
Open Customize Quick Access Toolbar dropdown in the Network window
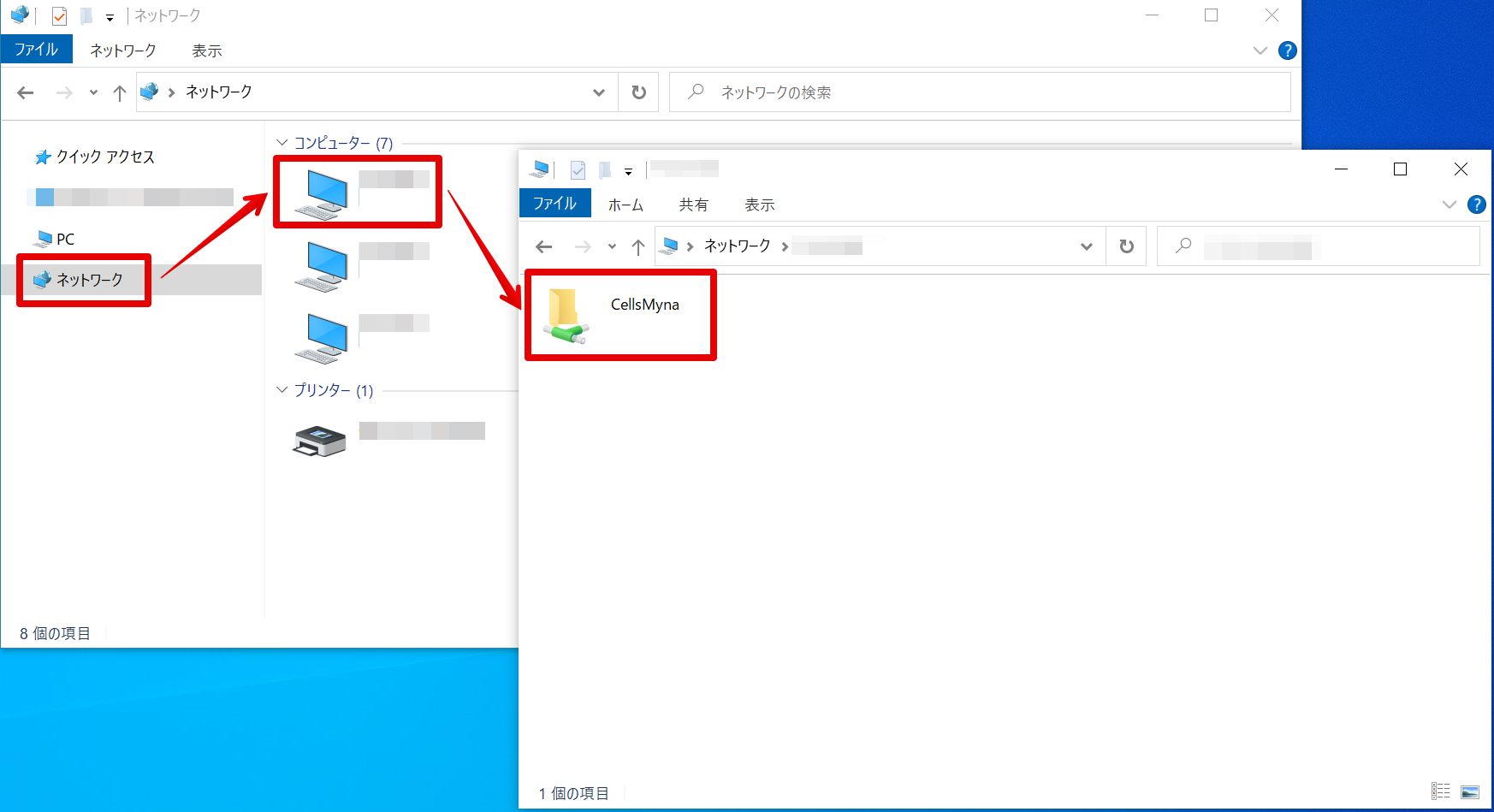click(x=110, y=17)
